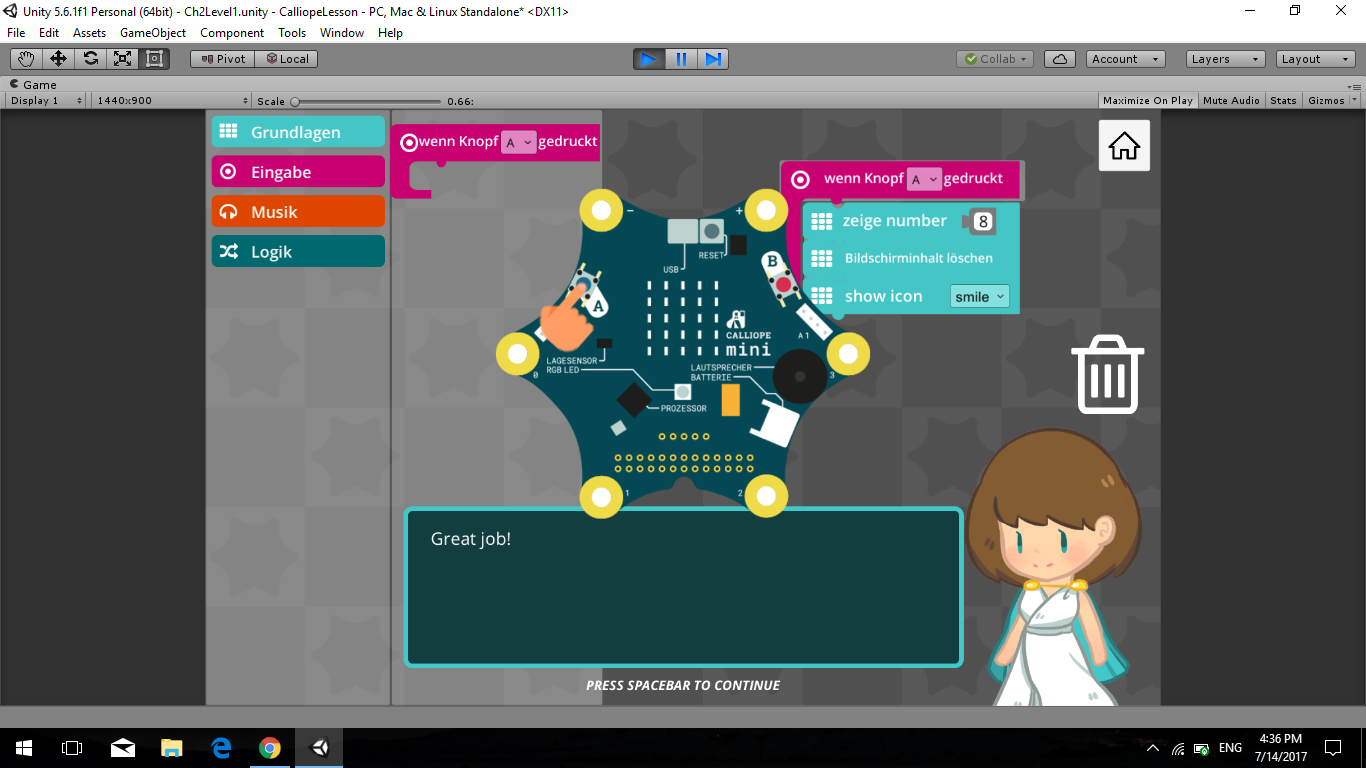Image resolution: width=1366 pixels, height=768 pixels.
Task: Open the Eingabe block category
Action: tap(298, 172)
